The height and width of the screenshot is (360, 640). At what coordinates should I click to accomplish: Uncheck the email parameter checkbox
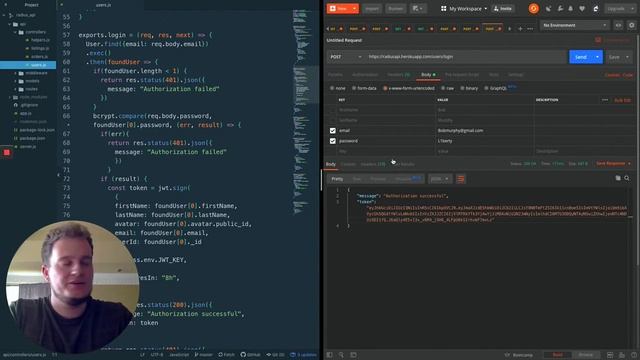[333, 131]
